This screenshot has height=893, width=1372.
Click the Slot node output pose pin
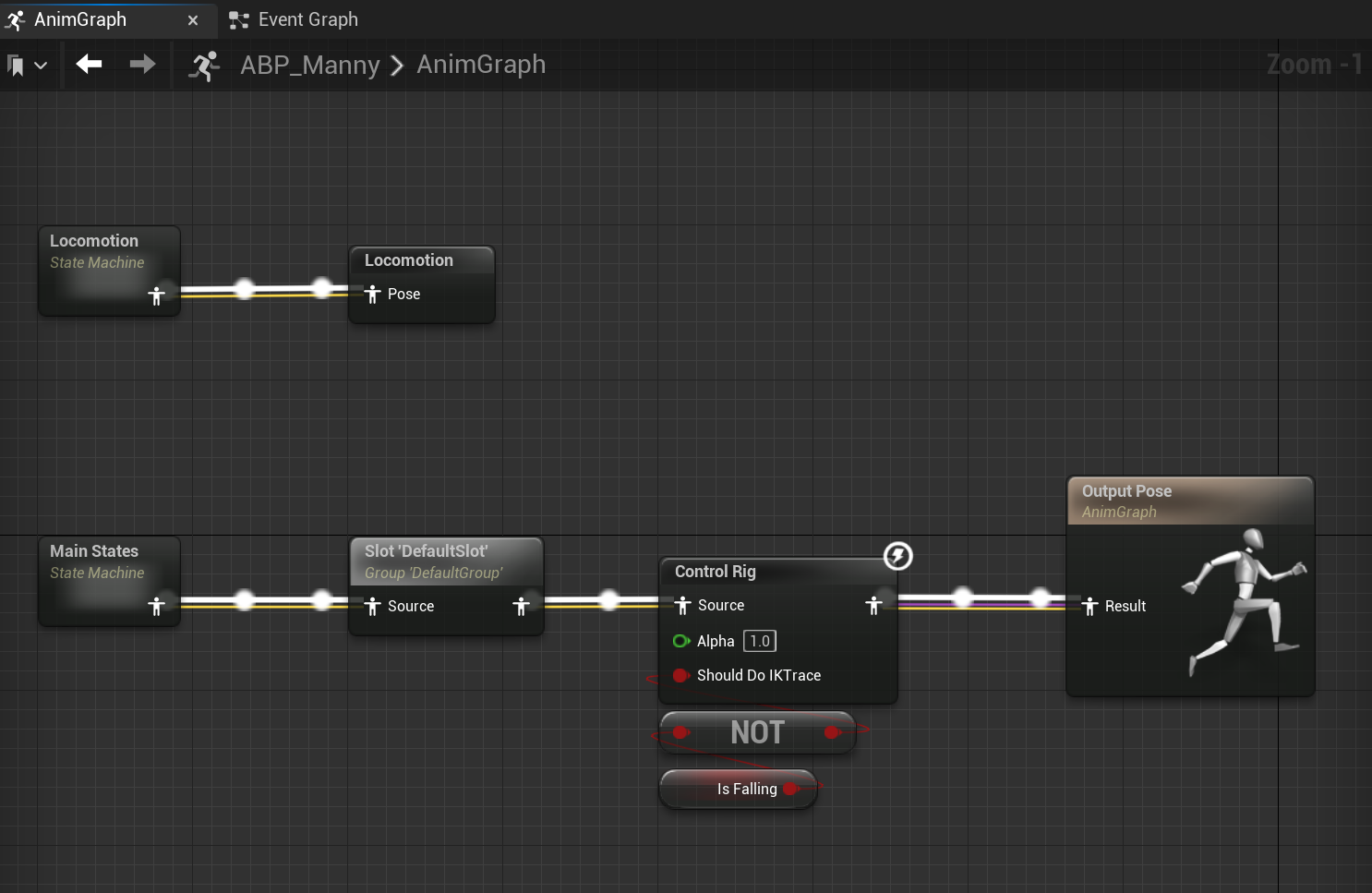[522, 606]
